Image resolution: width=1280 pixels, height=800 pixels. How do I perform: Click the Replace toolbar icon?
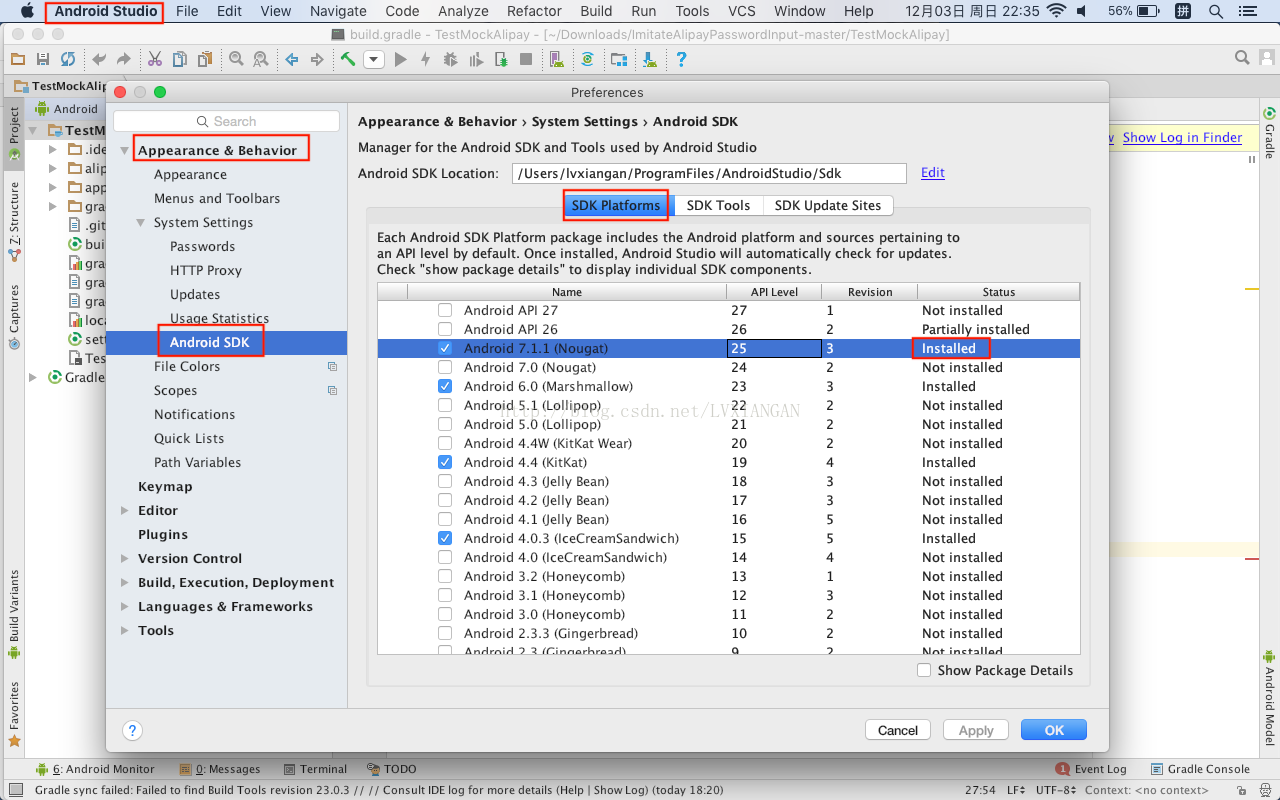(261, 60)
